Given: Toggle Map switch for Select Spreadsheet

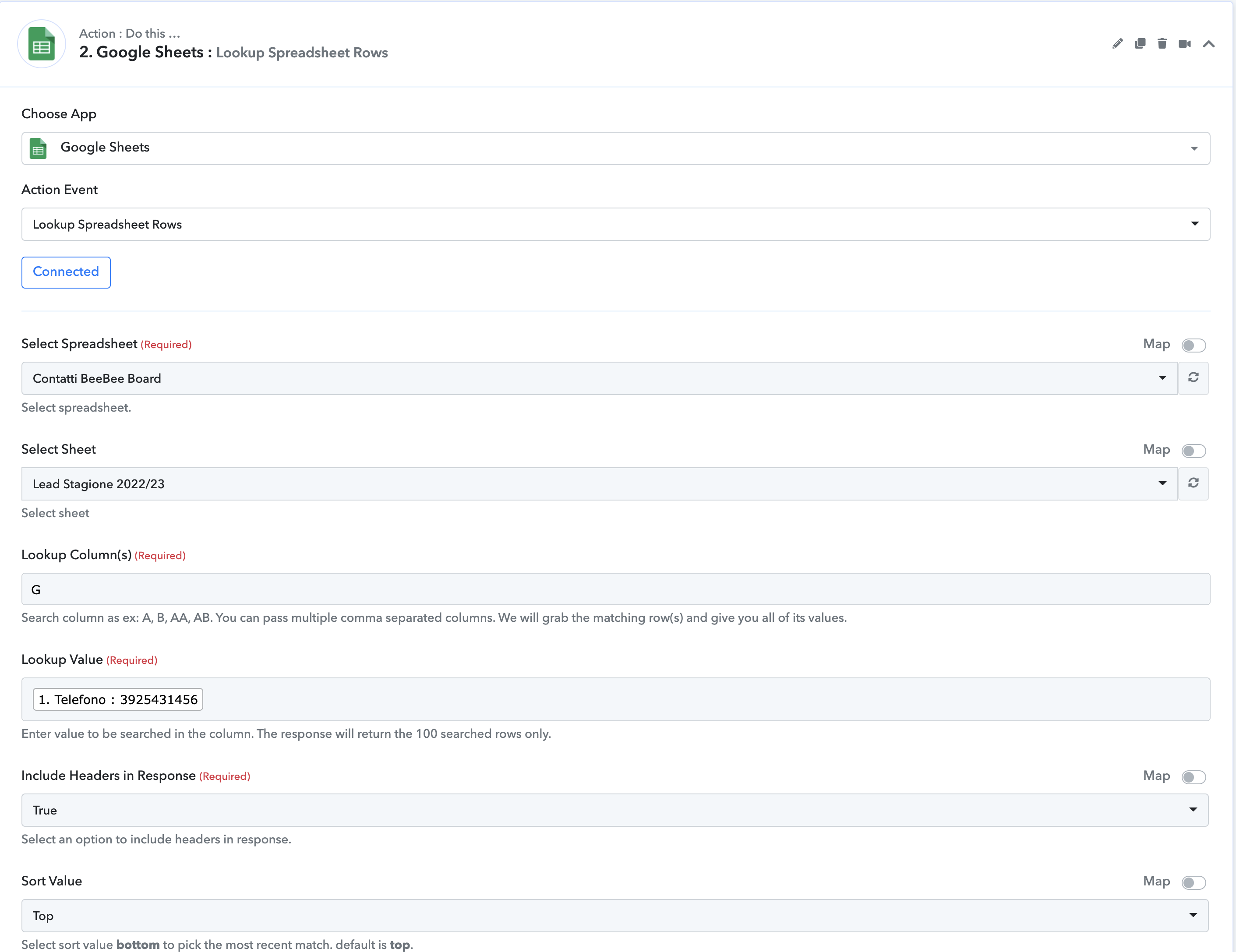Looking at the screenshot, I should pos(1194,345).
